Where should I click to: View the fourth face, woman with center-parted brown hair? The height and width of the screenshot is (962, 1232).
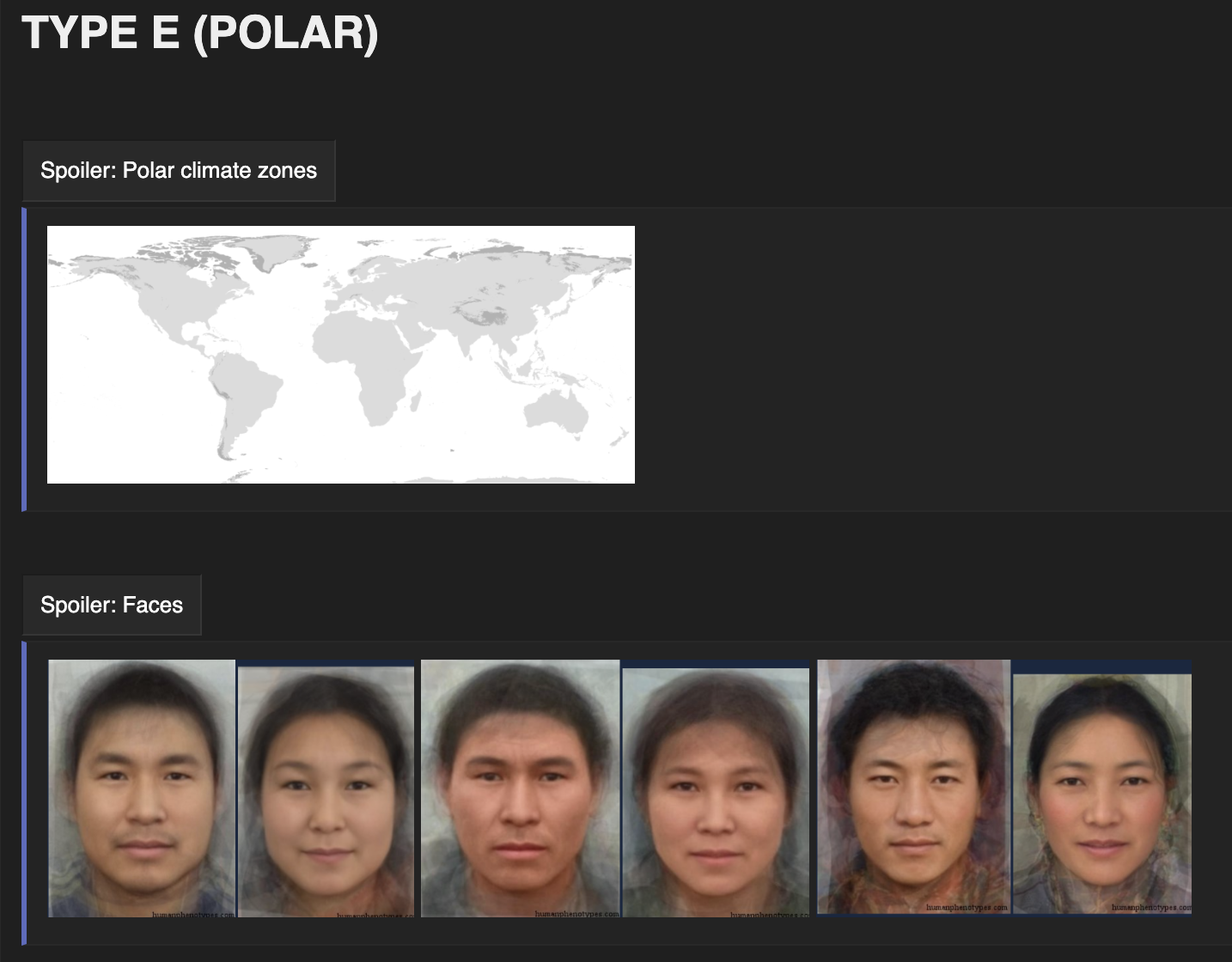click(x=716, y=792)
